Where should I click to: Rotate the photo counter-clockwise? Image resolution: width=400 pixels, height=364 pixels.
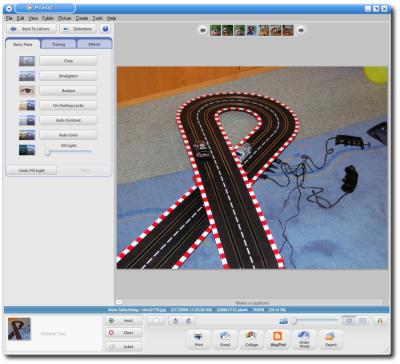click(x=175, y=321)
